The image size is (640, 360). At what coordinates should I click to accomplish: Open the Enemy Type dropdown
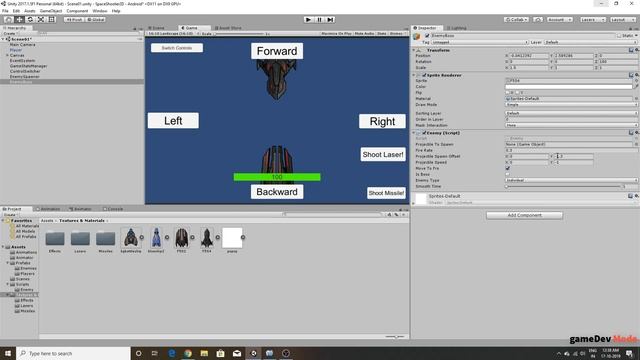pos(571,180)
